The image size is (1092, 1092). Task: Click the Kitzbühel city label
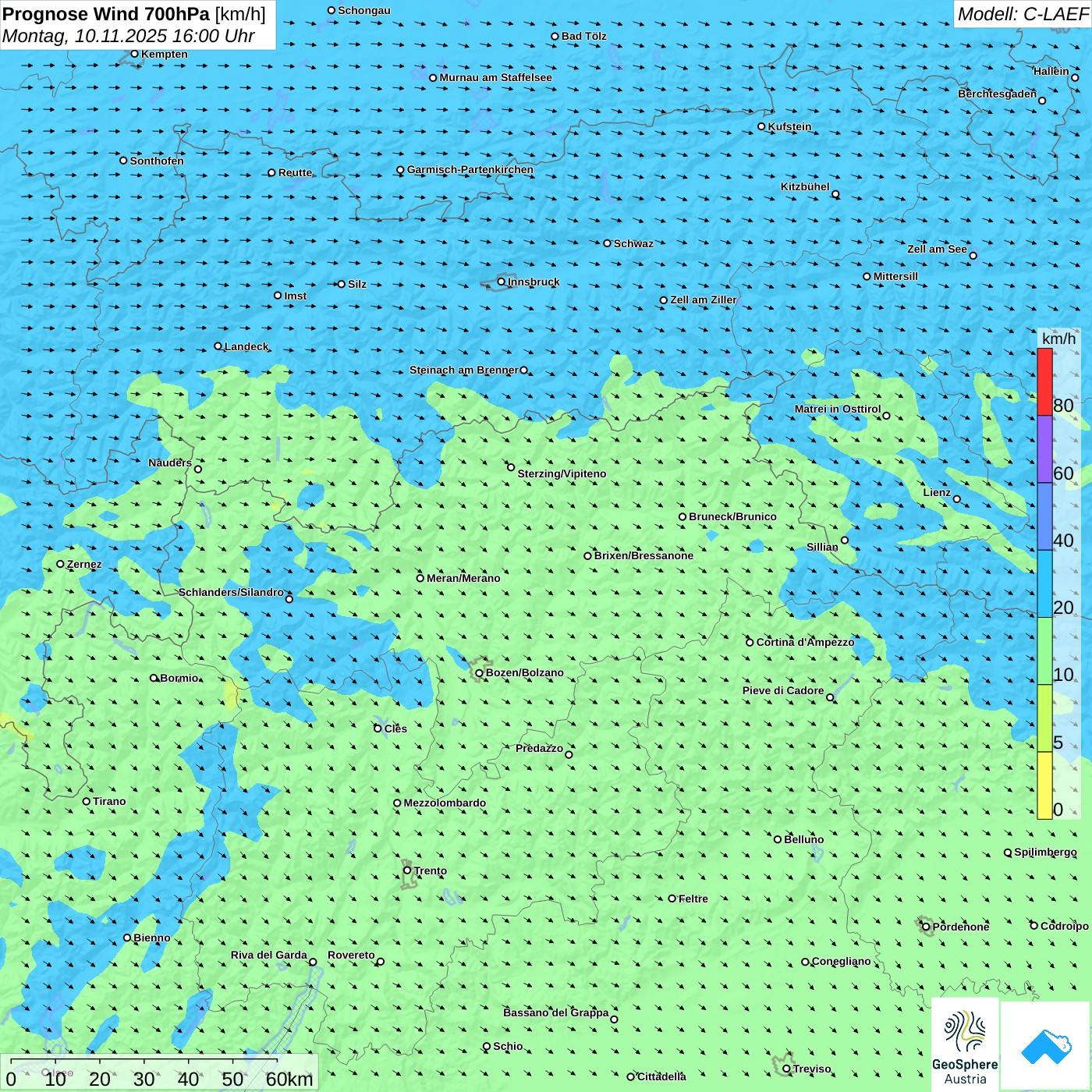805,186
